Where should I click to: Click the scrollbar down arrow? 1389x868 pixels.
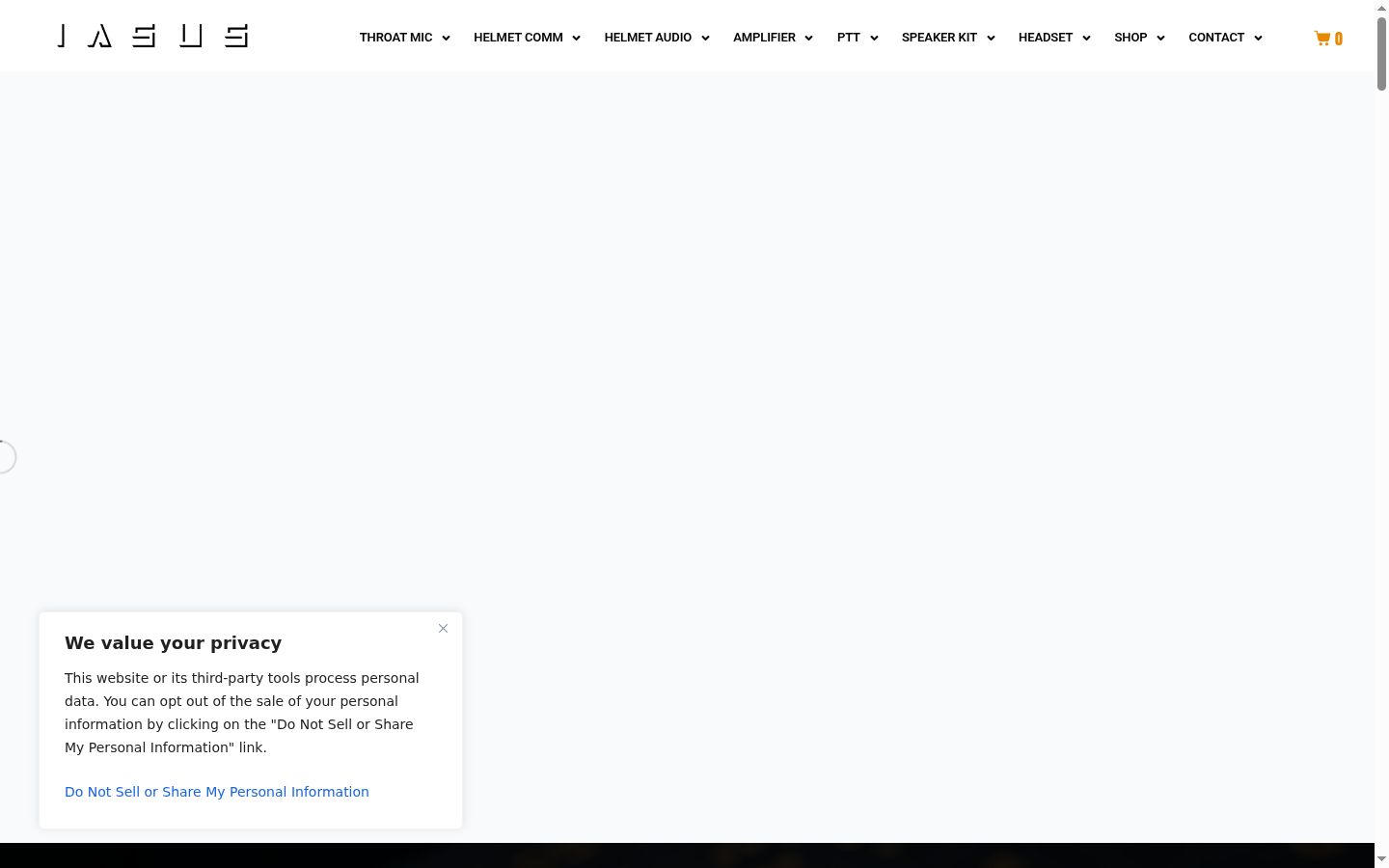(1381, 859)
